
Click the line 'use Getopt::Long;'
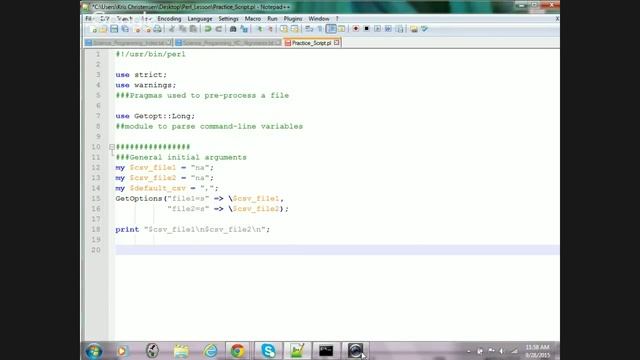[x=155, y=116]
